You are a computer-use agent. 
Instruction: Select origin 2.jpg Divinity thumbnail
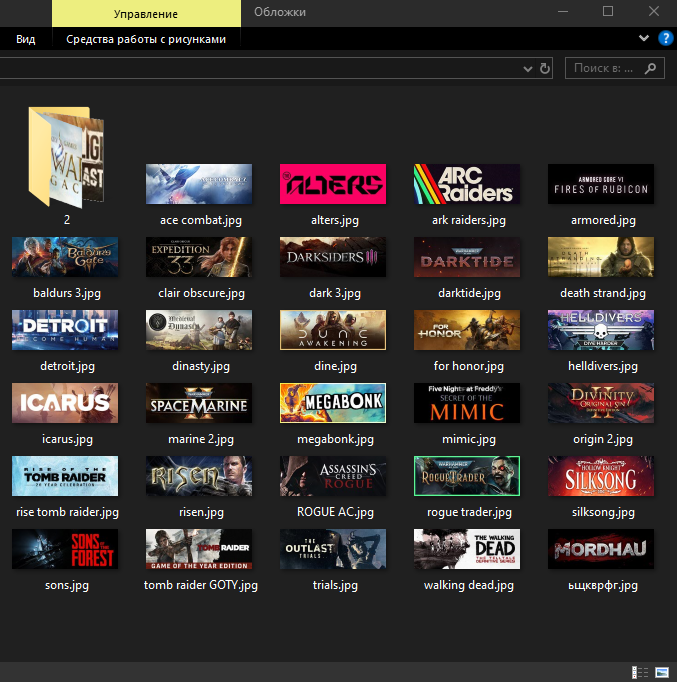tap(600, 403)
